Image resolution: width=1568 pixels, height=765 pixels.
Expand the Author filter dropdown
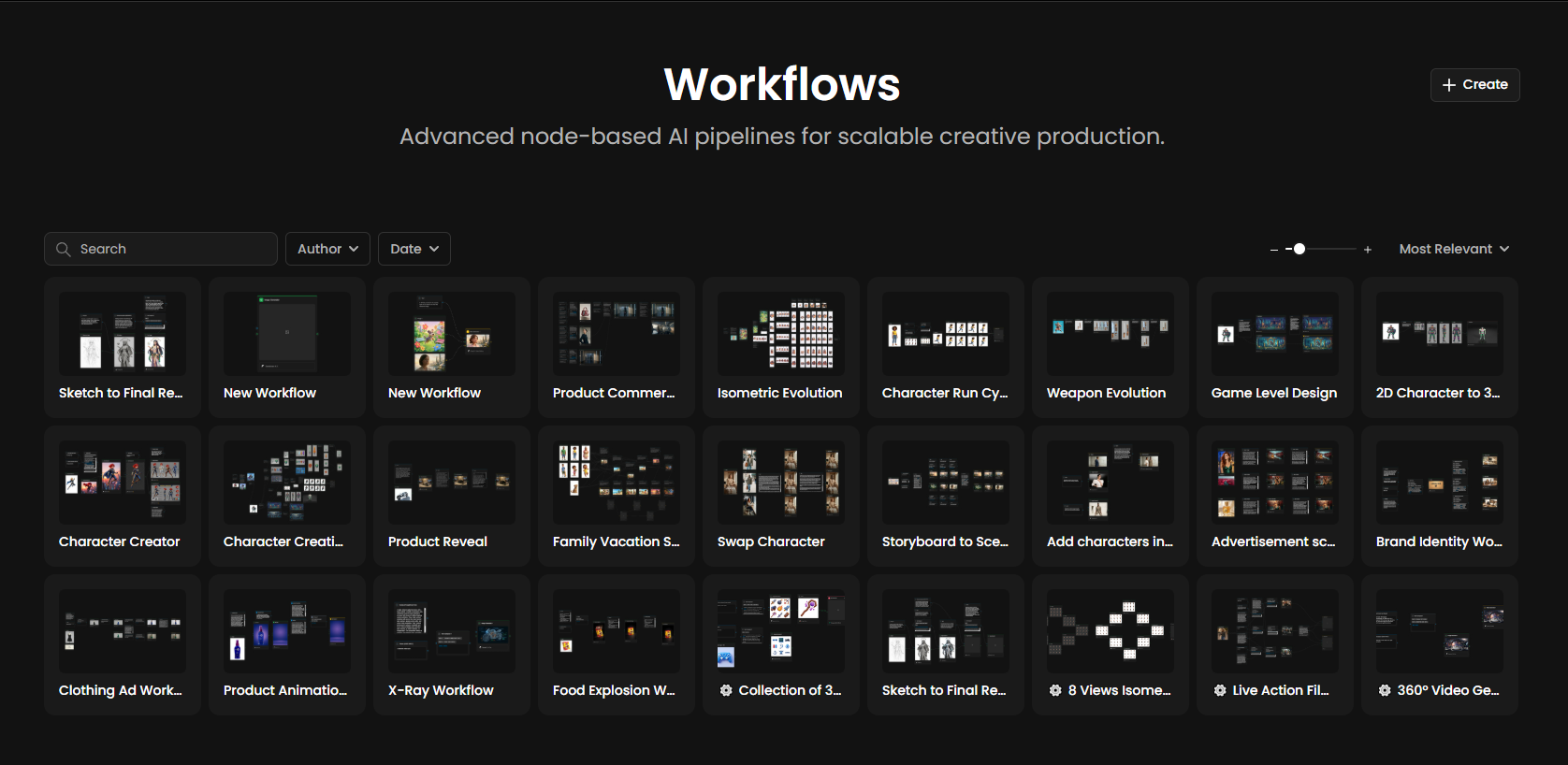[x=327, y=249]
